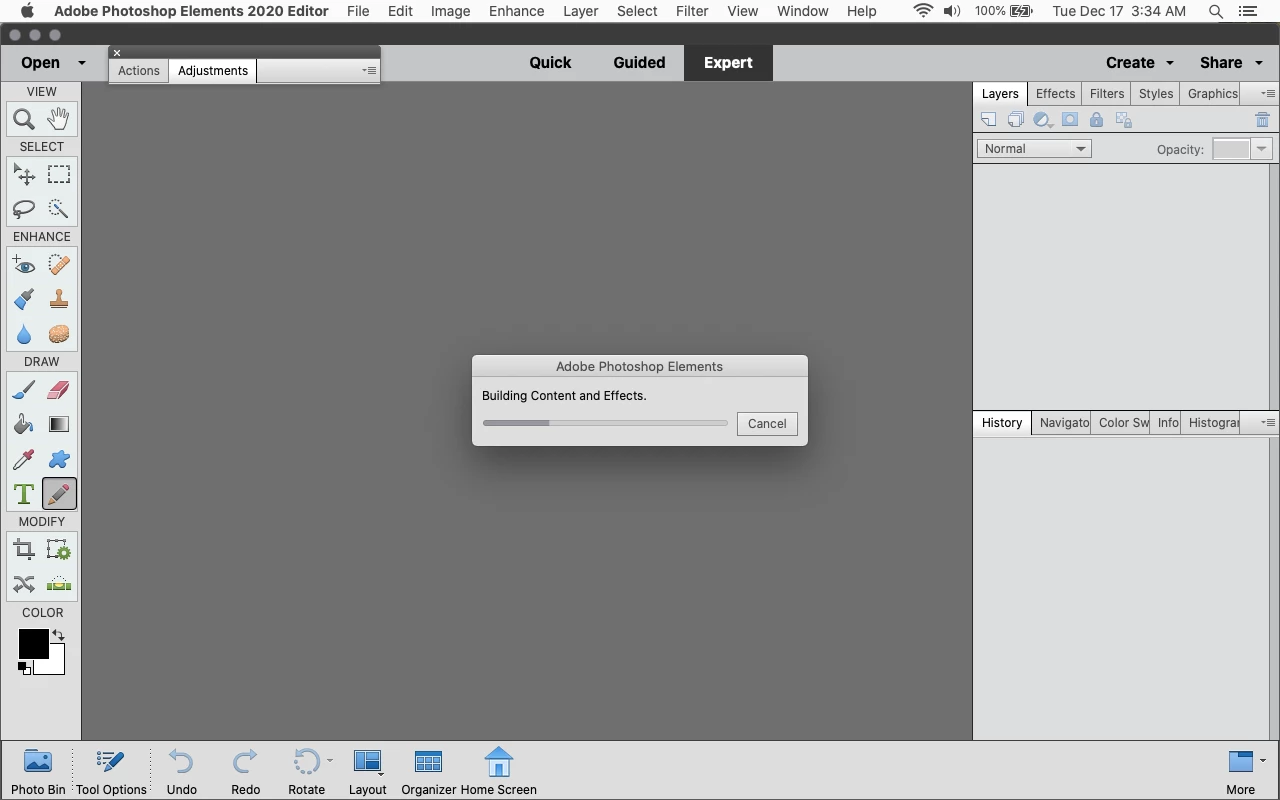
Task: Open the Filter menu
Action: pos(692,11)
